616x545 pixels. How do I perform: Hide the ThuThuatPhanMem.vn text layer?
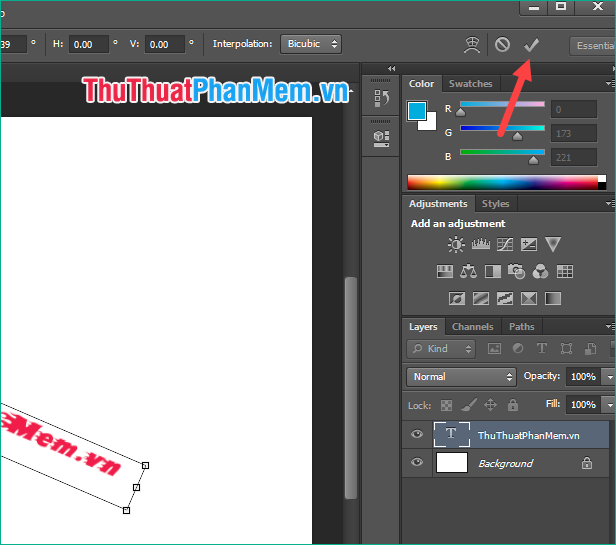417,434
